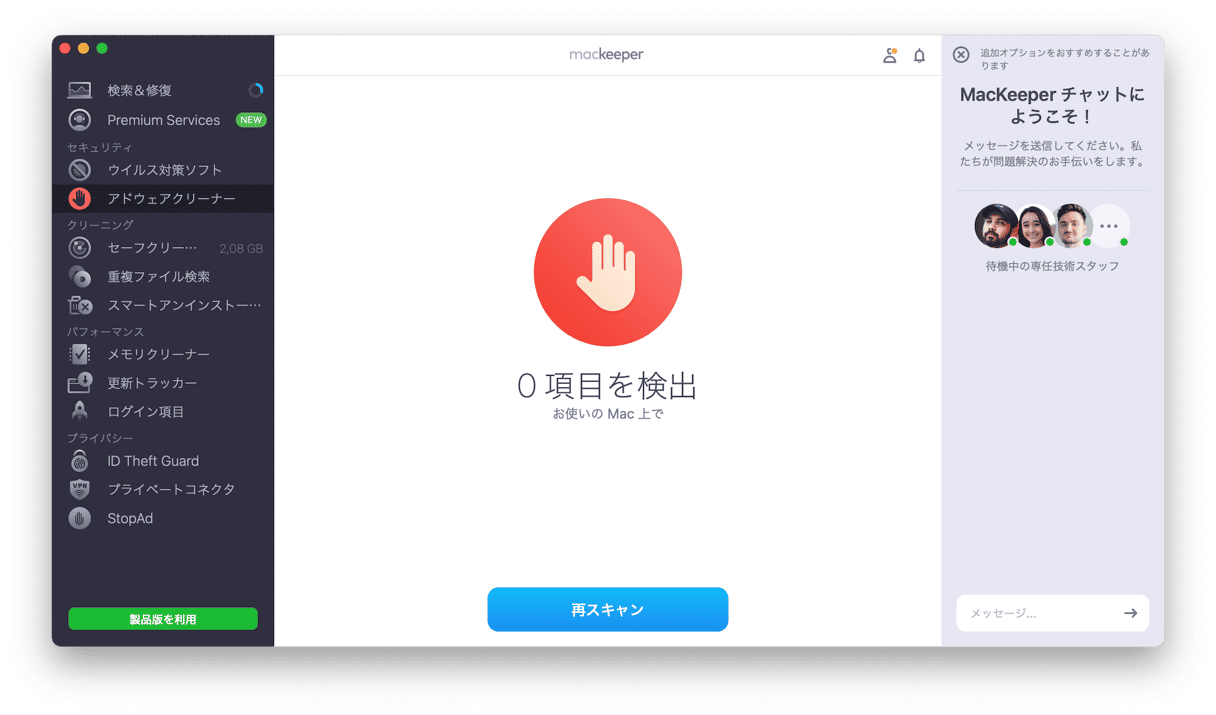
Task: Click the プライバシー section header
Action: [100, 438]
